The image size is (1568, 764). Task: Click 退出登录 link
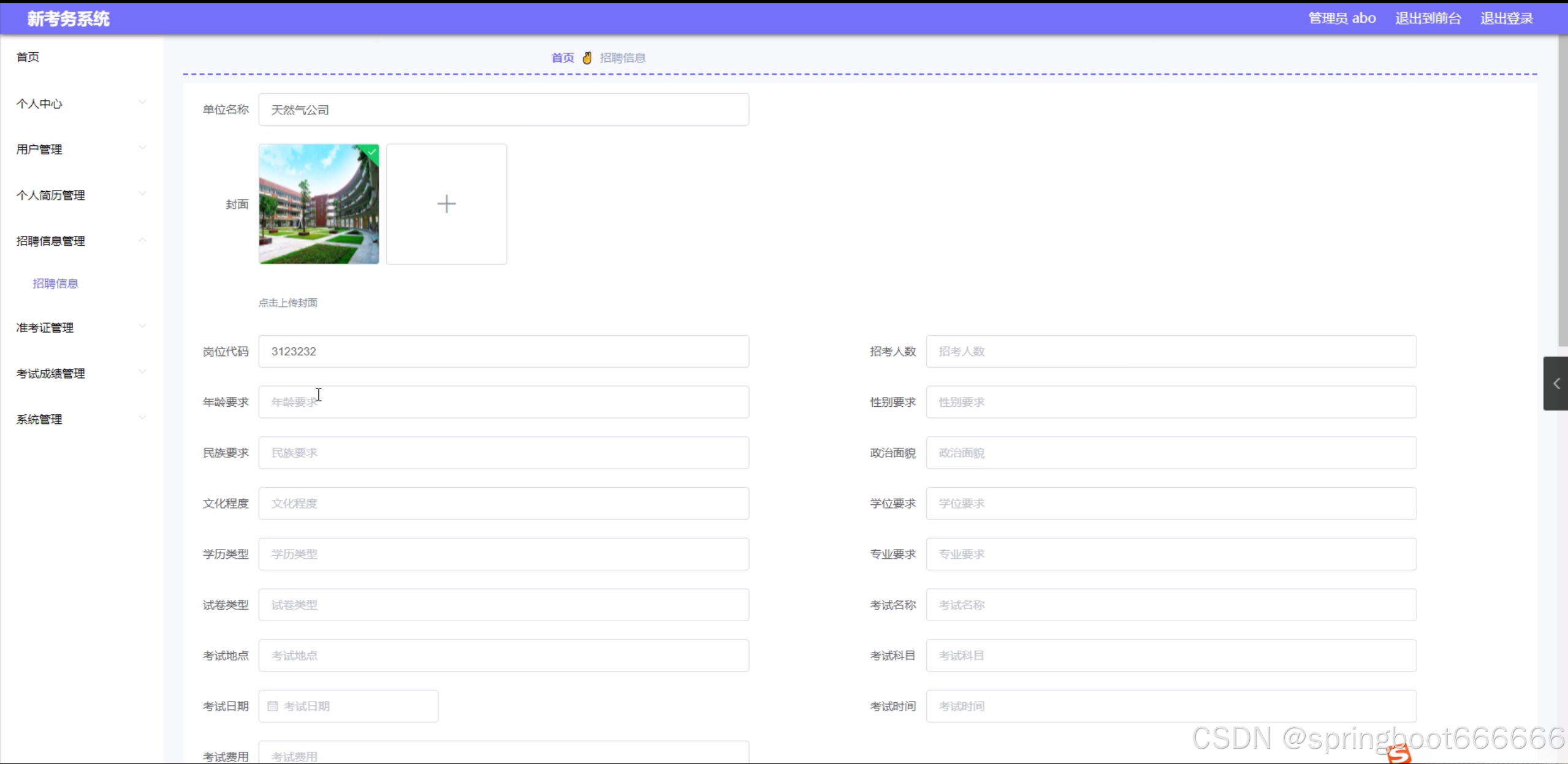pyautogui.click(x=1507, y=18)
